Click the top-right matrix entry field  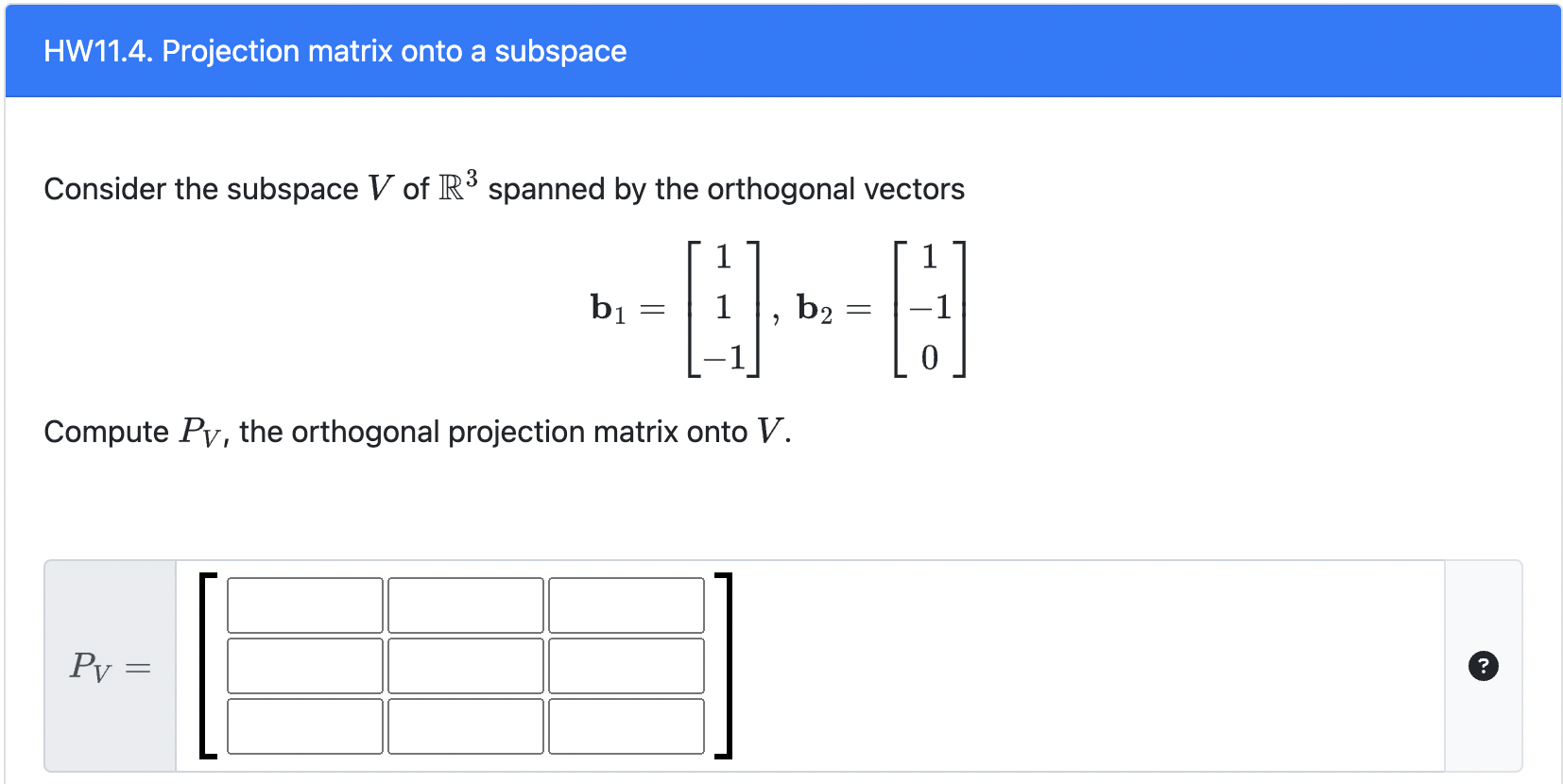[627, 605]
